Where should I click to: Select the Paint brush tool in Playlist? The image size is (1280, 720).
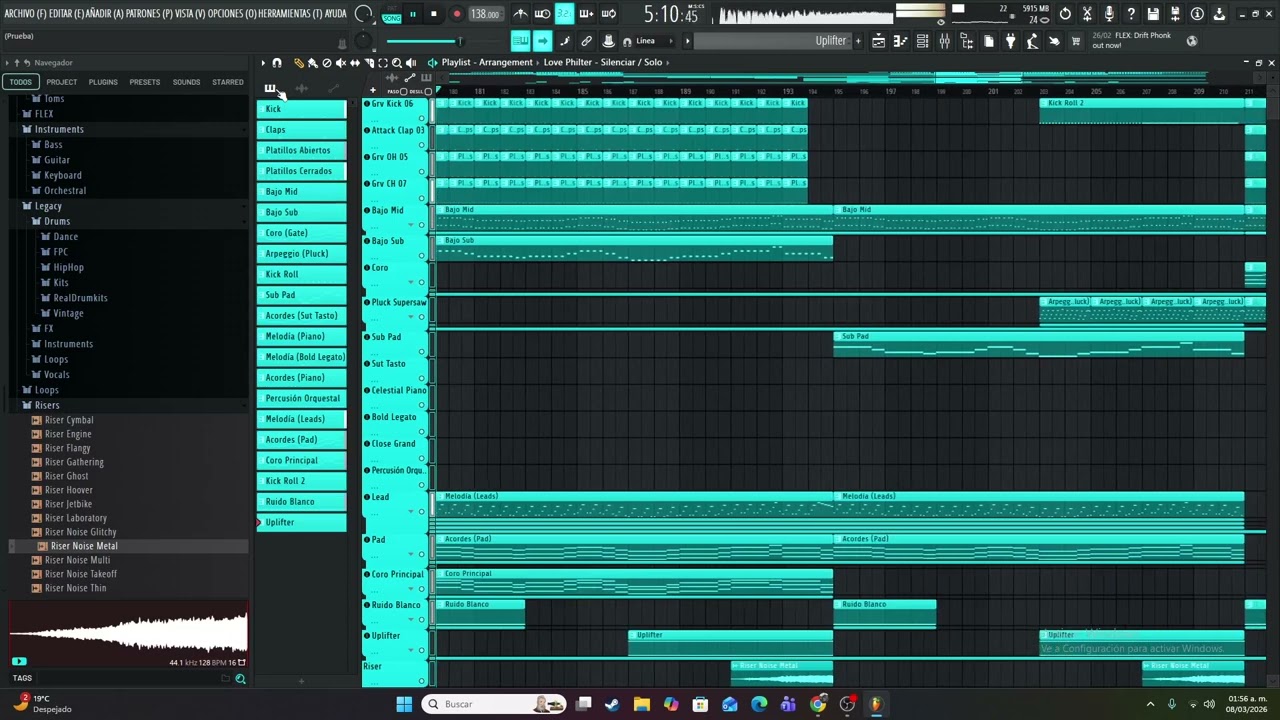[x=313, y=63]
